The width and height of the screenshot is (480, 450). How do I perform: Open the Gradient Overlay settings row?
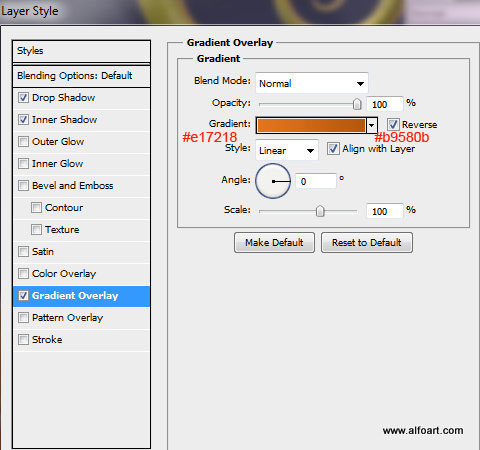click(81, 296)
